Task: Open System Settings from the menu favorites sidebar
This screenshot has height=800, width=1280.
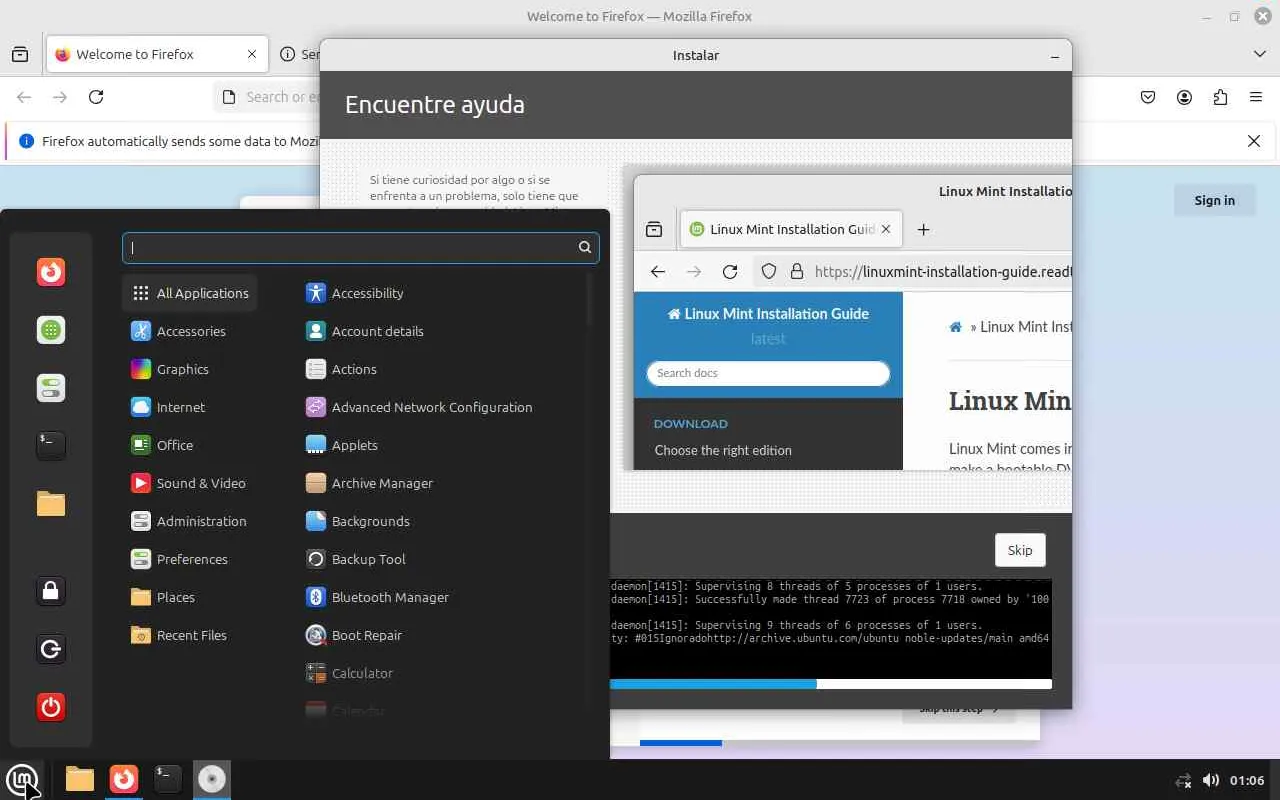Action: pyautogui.click(x=51, y=388)
